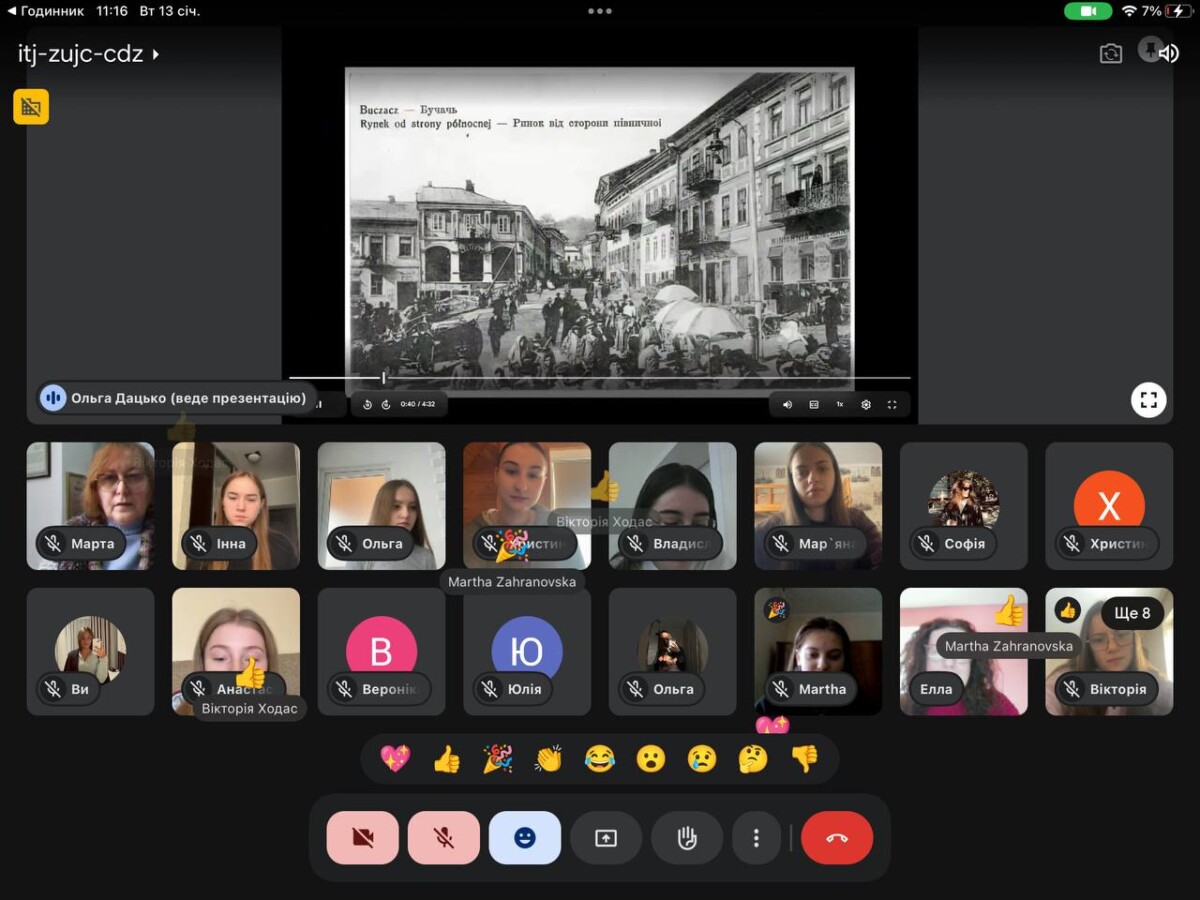Send the thumbs down reaction

coord(804,759)
